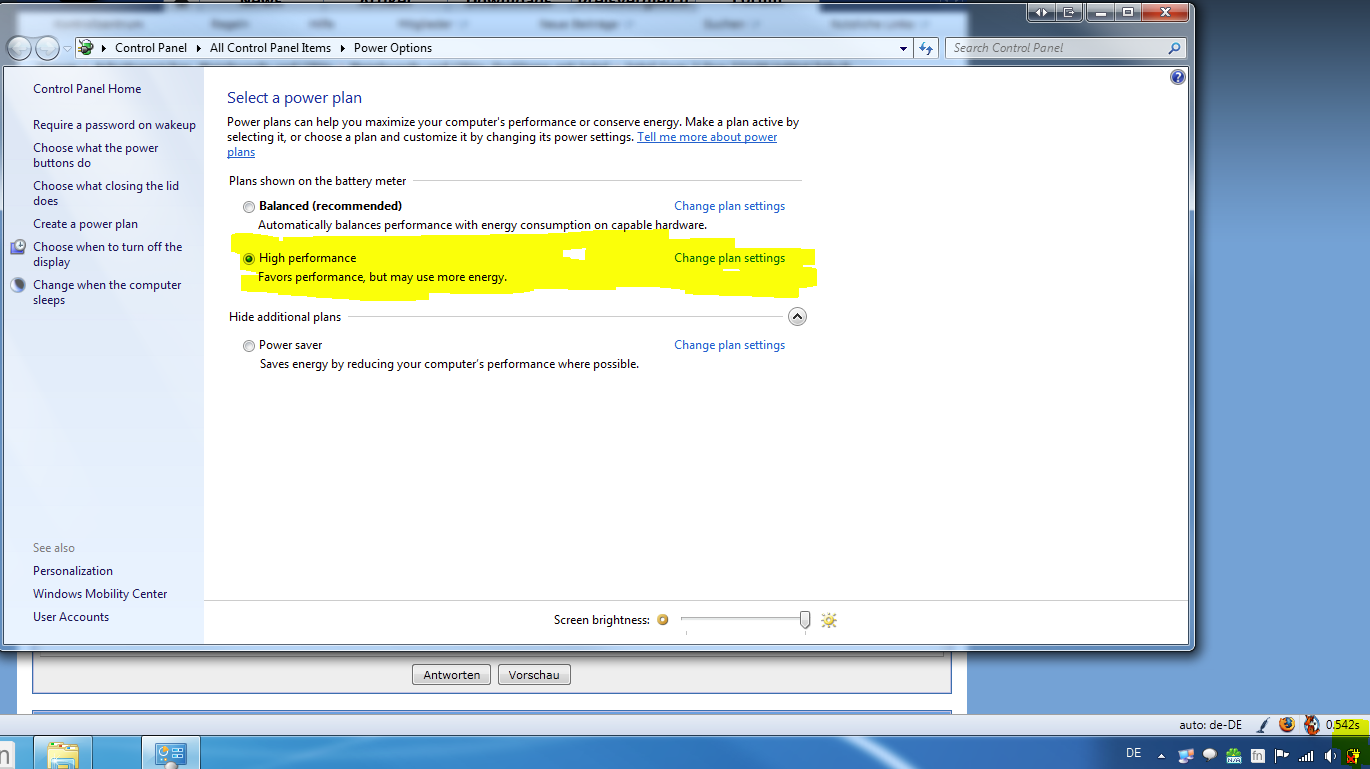The width and height of the screenshot is (1370, 769).
Task: Show hidden tray icons arrow
Action: coord(1162,755)
